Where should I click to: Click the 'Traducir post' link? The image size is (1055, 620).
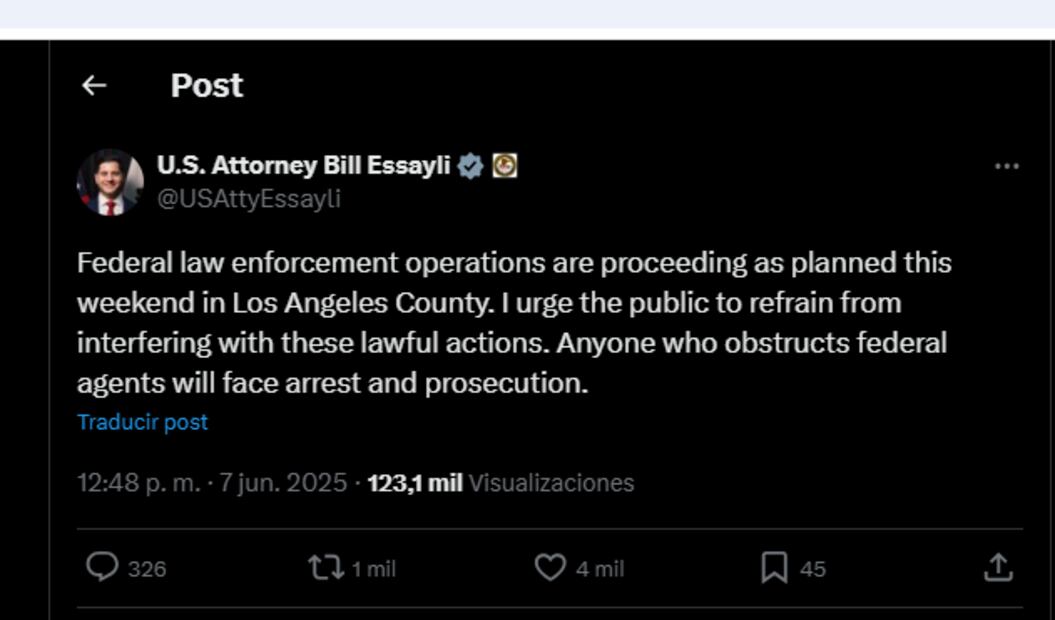click(x=142, y=422)
